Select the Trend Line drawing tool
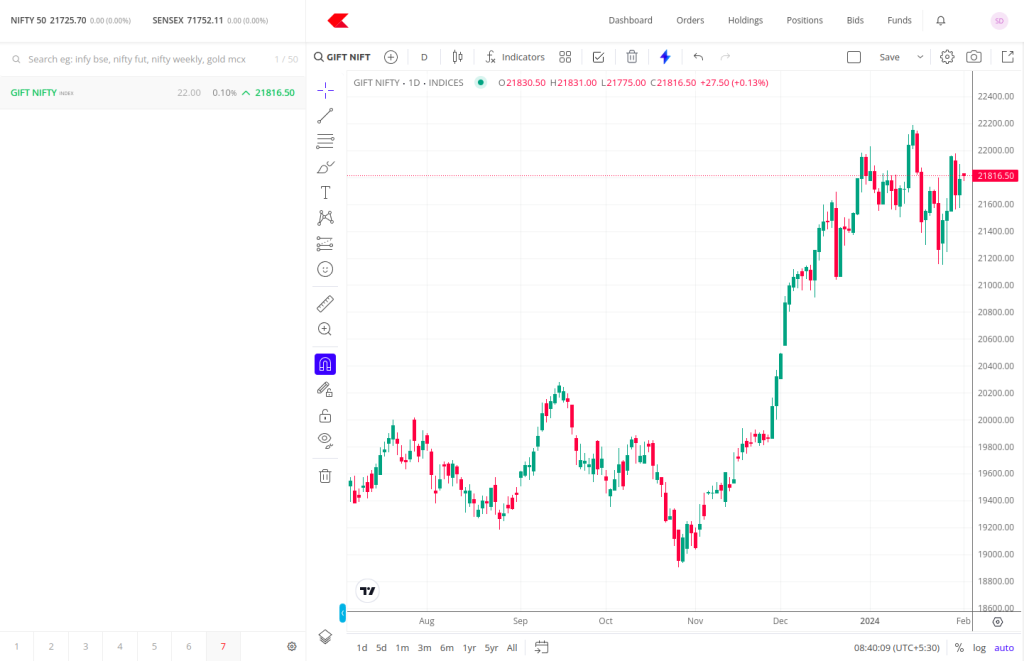 click(x=325, y=115)
